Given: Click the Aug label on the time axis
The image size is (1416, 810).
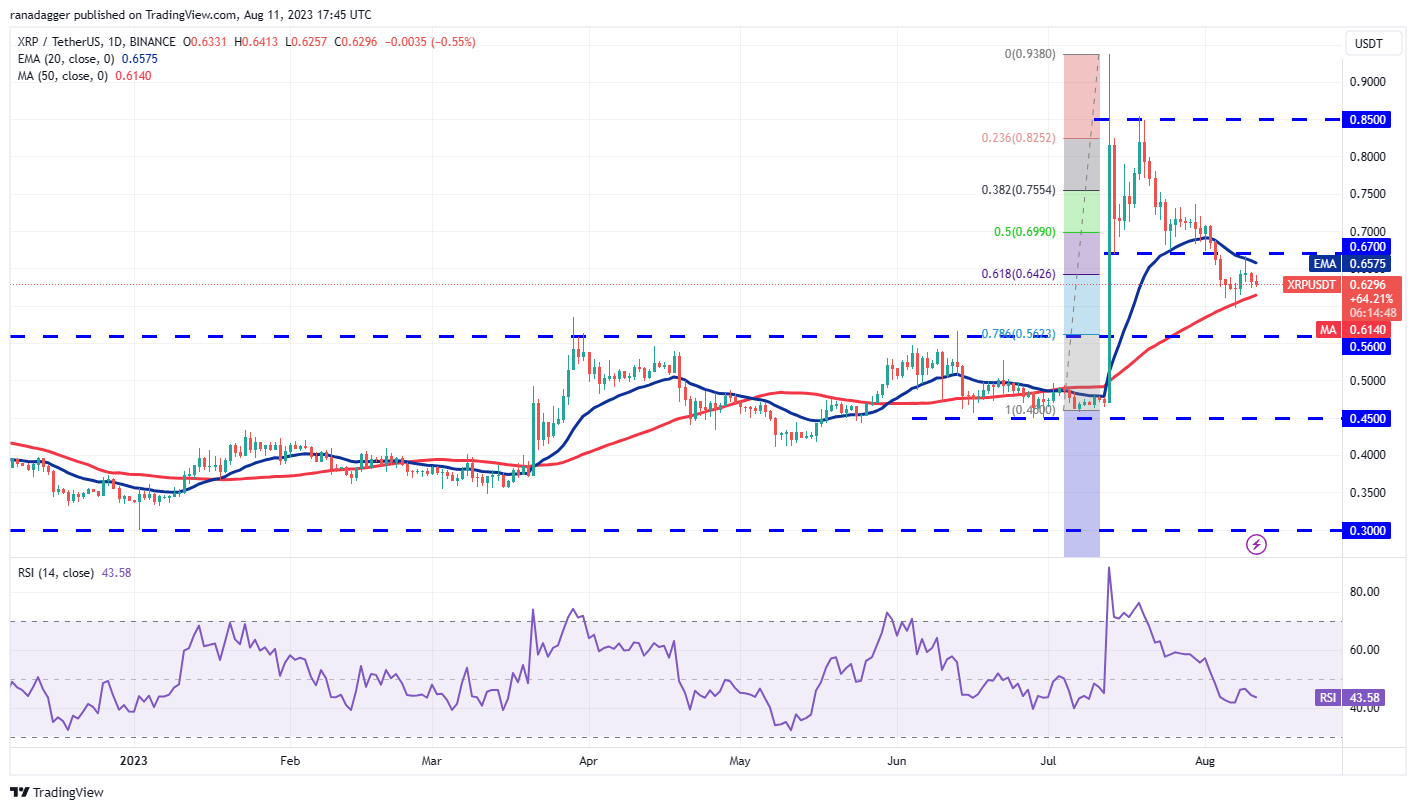Looking at the screenshot, I should coord(1205,761).
